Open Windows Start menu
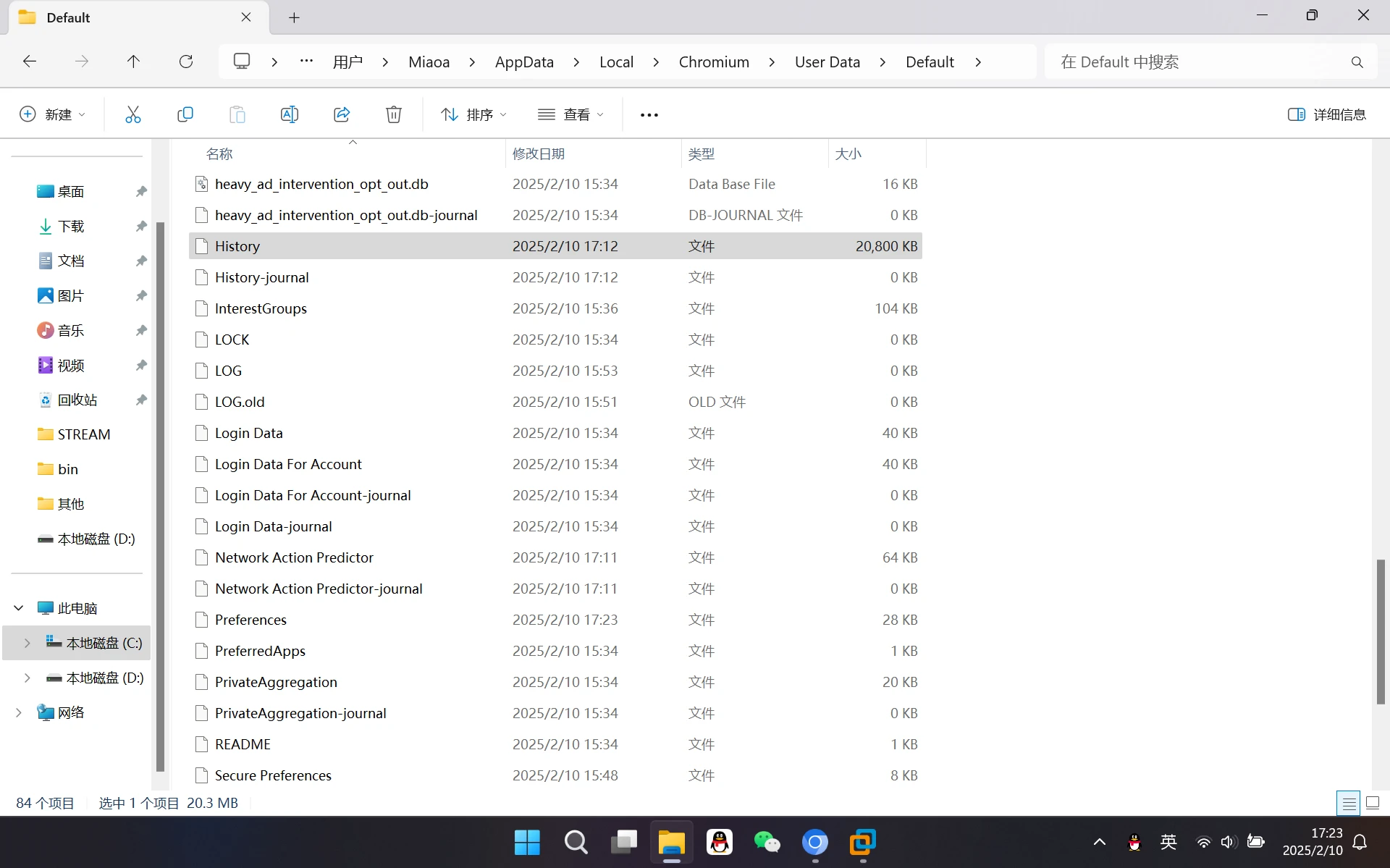 [x=527, y=842]
